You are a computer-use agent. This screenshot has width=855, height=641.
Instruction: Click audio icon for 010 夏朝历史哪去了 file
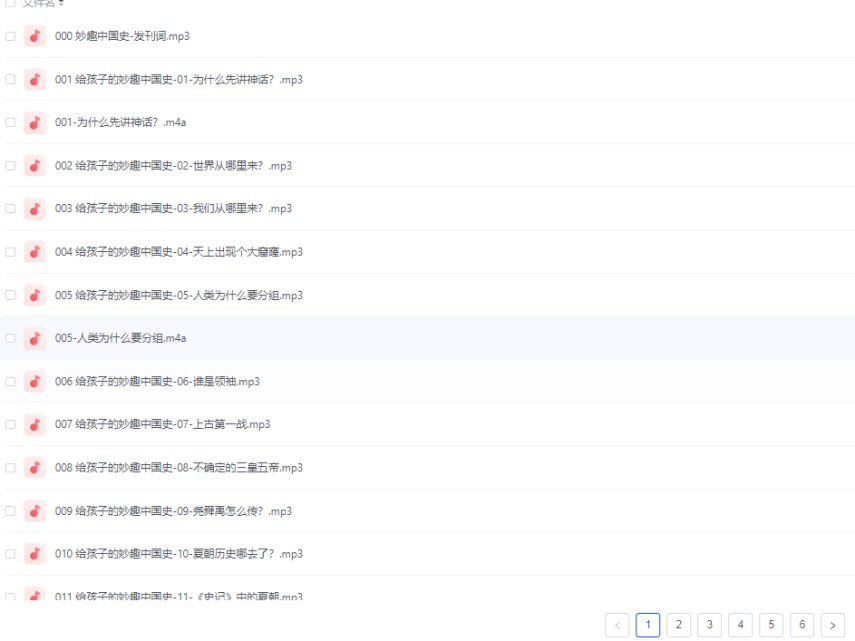point(35,554)
